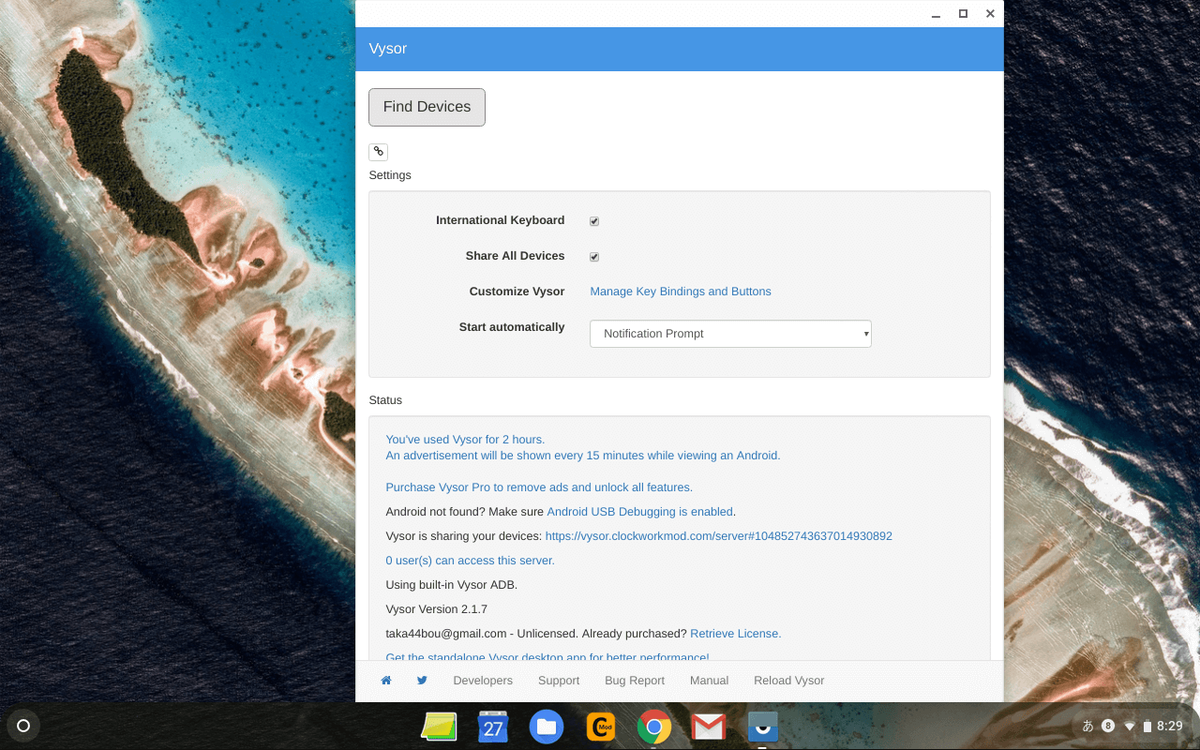1200x750 pixels.
Task: Close the Vysor window
Action: tap(990, 14)
